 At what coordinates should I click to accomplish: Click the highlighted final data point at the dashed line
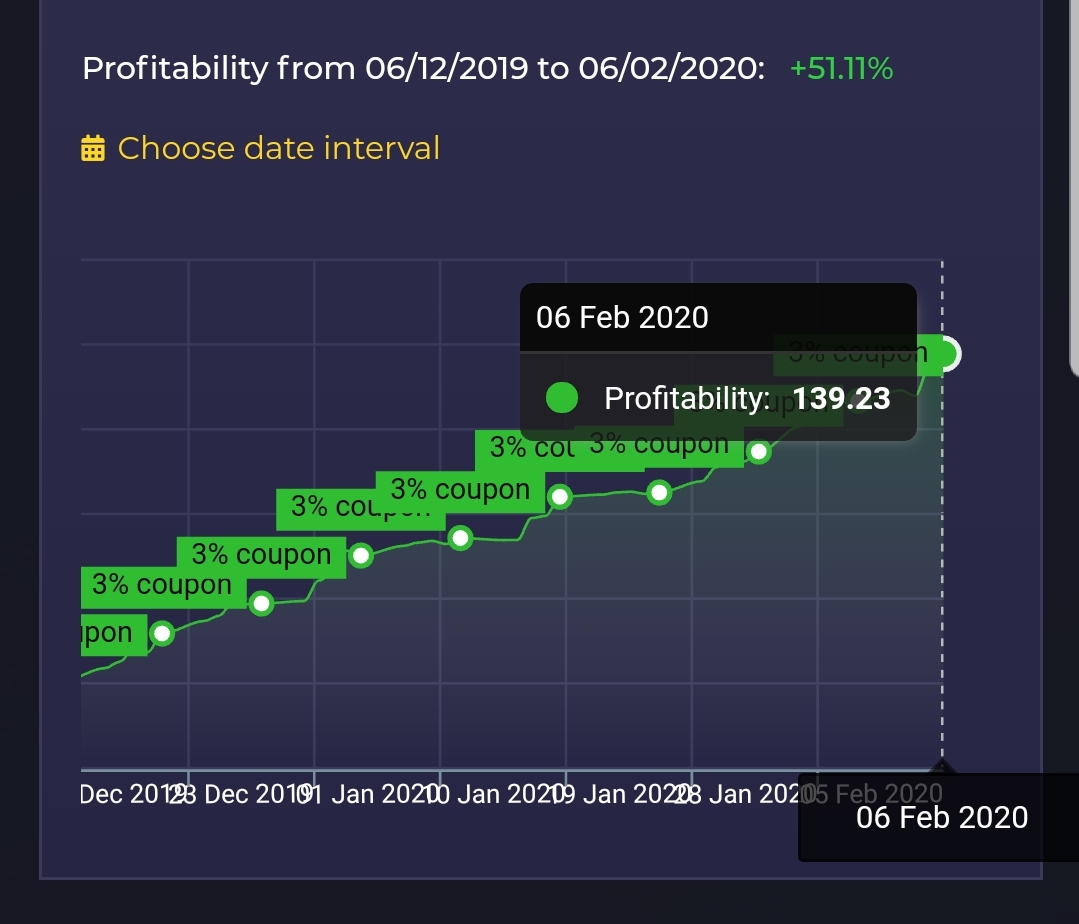[x=945, y=353]
